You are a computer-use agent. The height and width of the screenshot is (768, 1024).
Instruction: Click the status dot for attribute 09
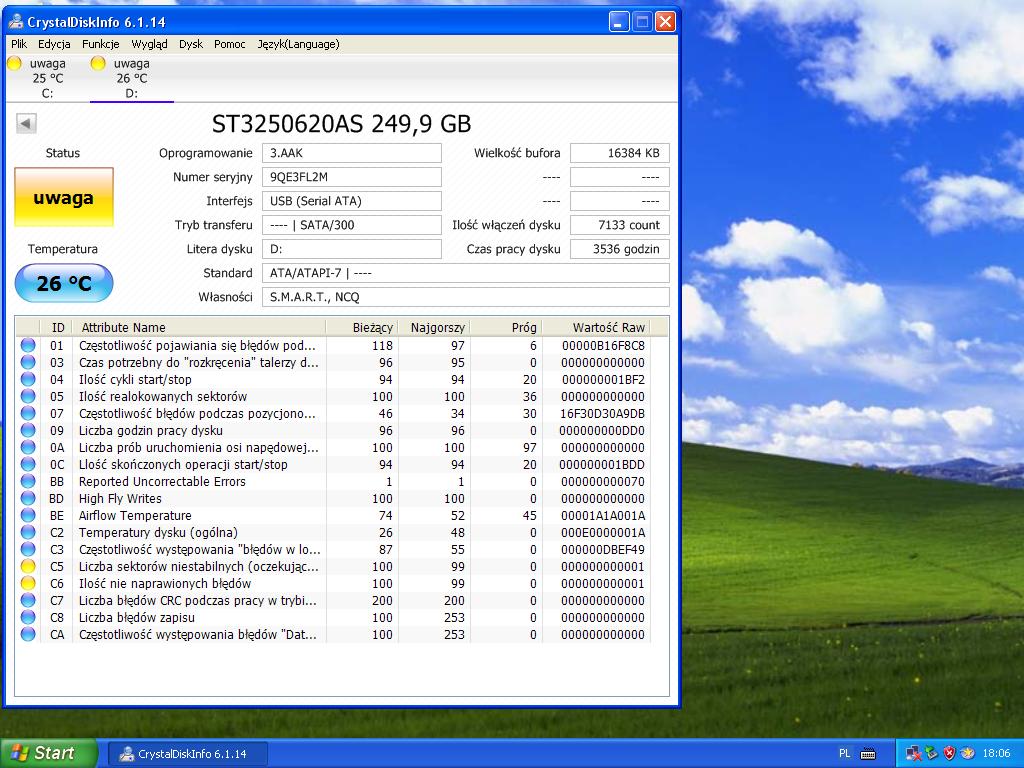pyautogui.click(x=28, y=430)
